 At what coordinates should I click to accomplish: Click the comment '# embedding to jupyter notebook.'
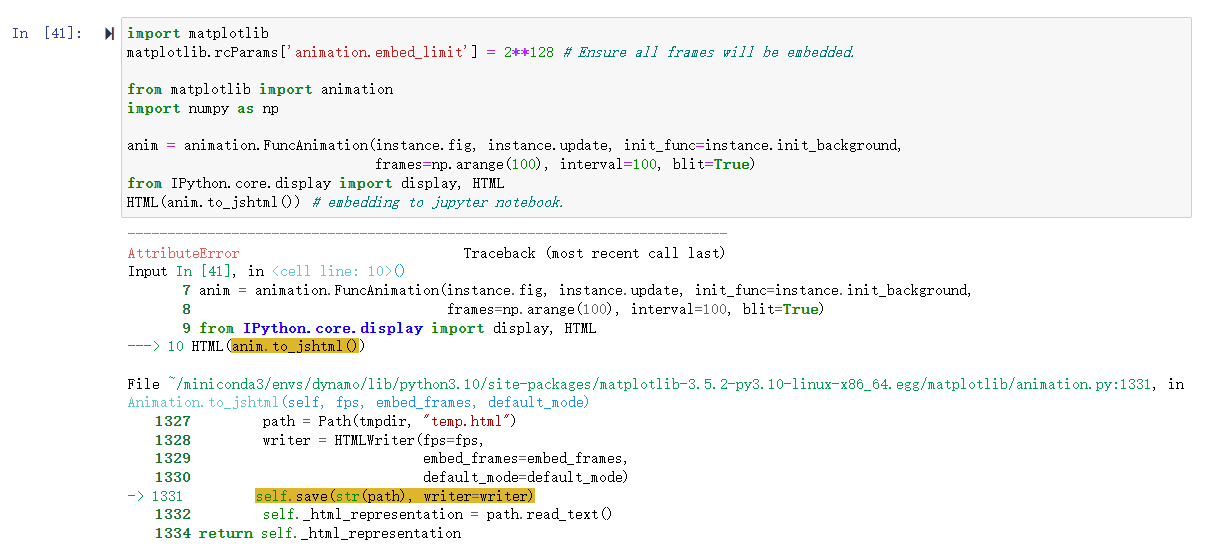(x=438, y=202)
